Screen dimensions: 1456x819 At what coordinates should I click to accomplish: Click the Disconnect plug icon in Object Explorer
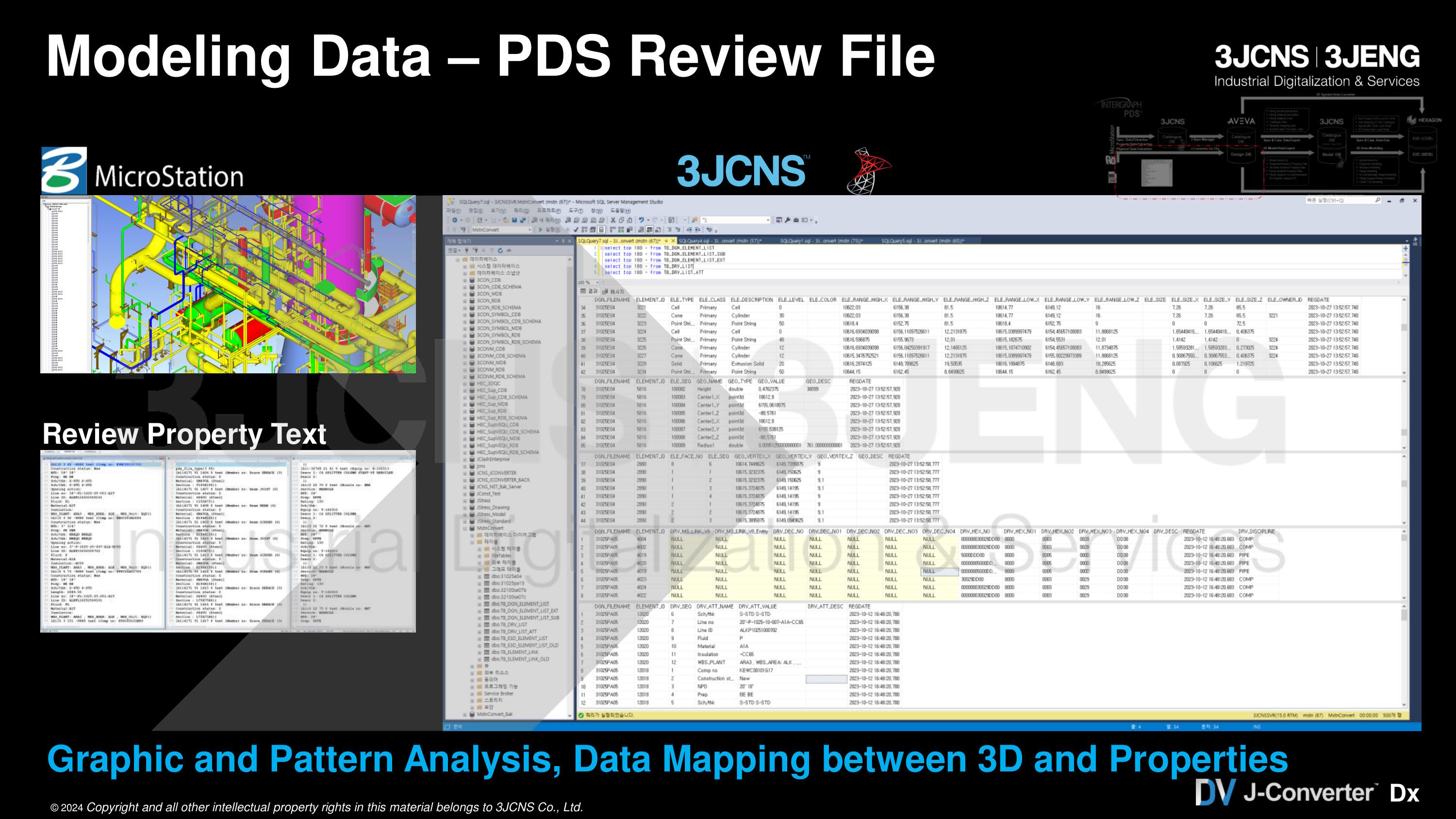coord(475,251)
